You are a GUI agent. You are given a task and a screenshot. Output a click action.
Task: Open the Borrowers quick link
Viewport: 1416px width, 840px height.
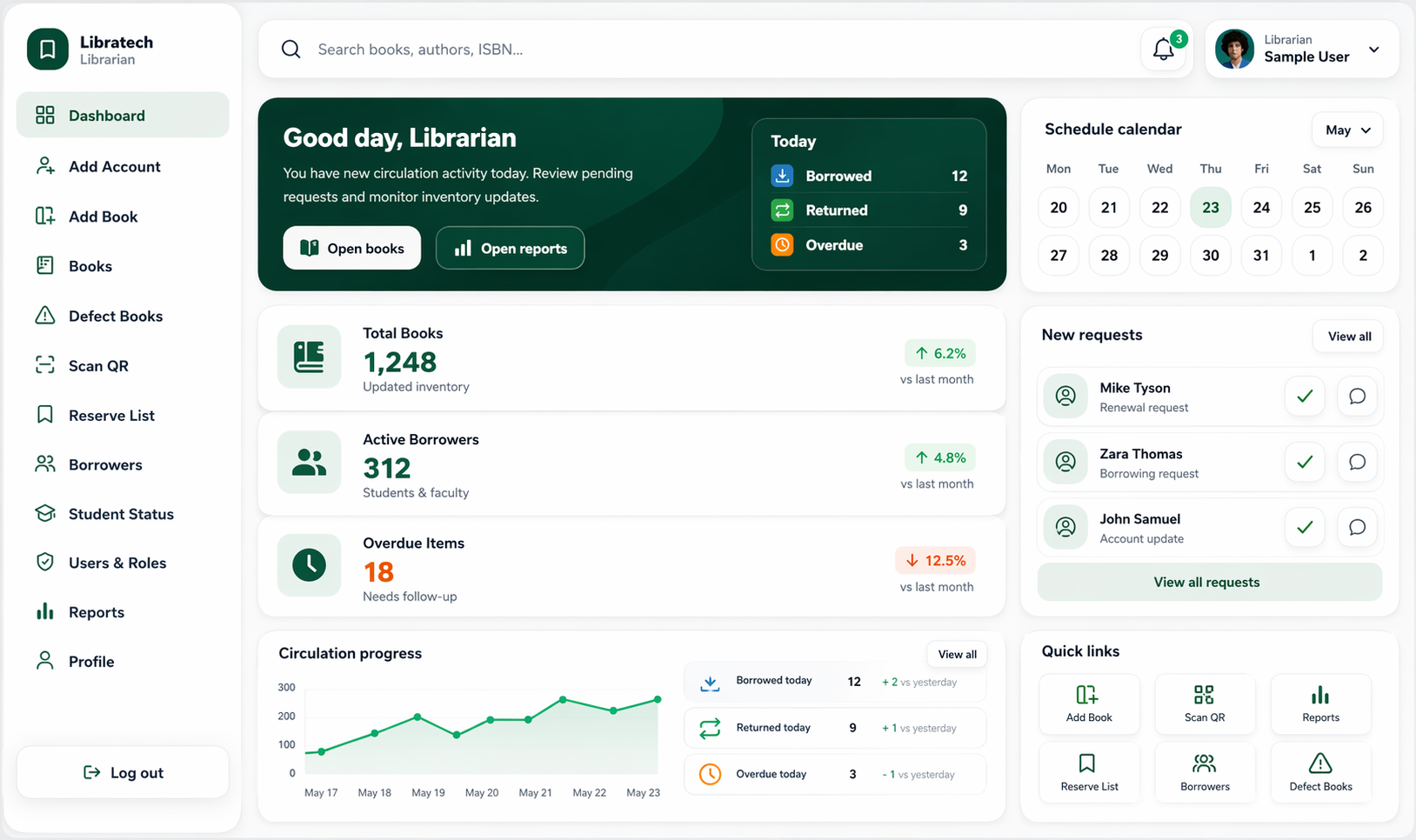[1205, 772]
